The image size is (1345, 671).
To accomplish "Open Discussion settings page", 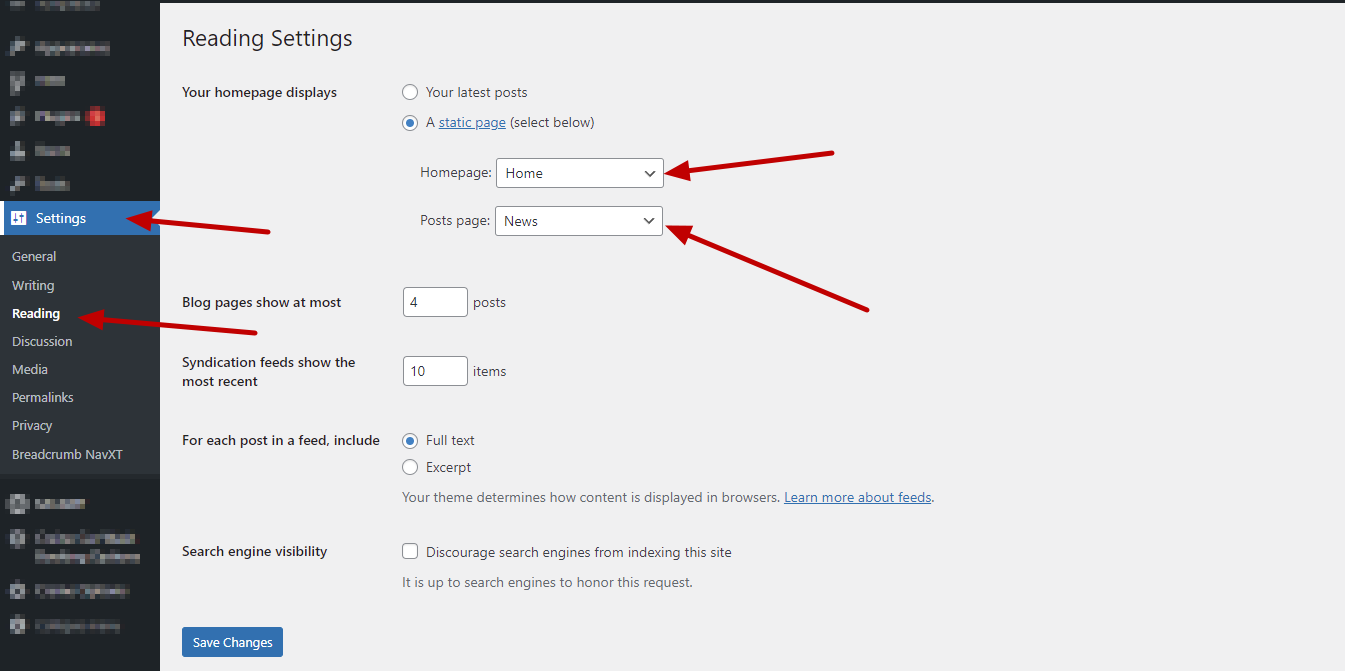I will [42, 341].
